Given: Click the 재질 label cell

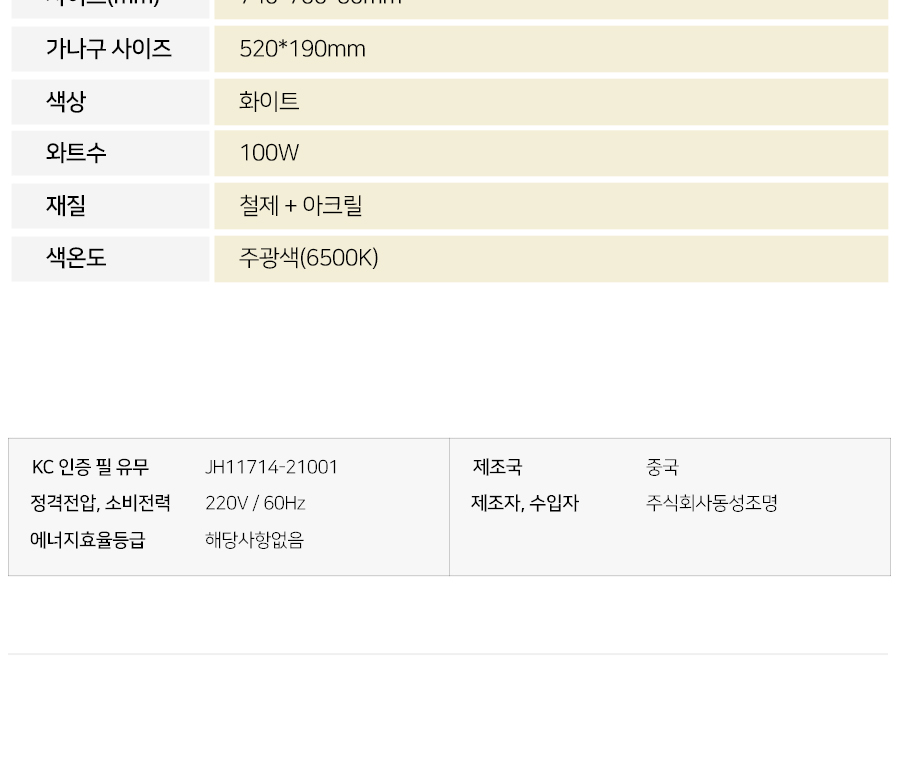Looking at the screenshot, I should click(110, 206).
